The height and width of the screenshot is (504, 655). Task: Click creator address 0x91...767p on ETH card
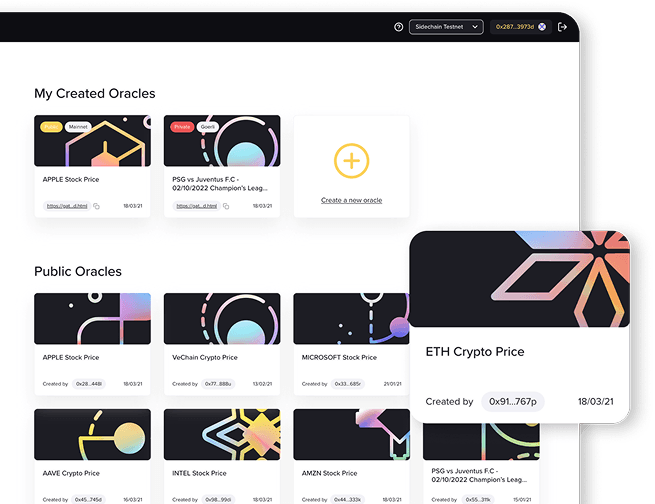pos(513,401)
